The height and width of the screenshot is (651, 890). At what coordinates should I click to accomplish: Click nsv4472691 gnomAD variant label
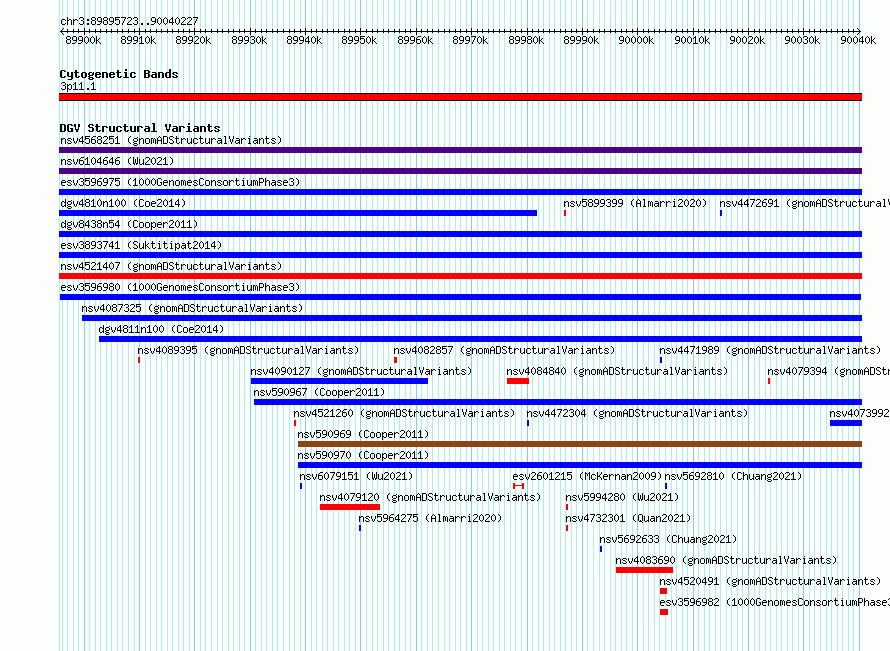coord(804,203)
